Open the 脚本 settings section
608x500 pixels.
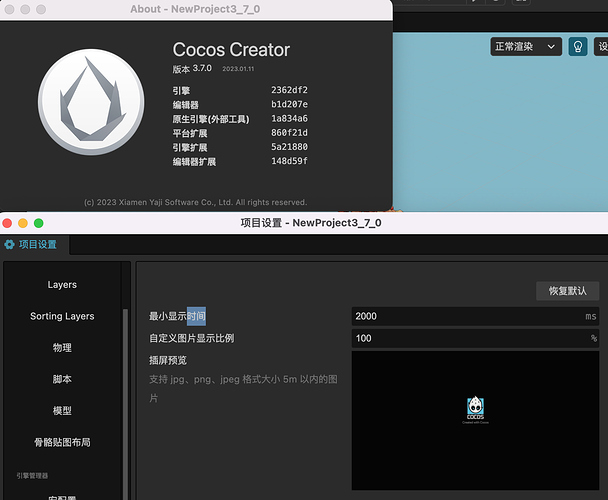point(62,379)
